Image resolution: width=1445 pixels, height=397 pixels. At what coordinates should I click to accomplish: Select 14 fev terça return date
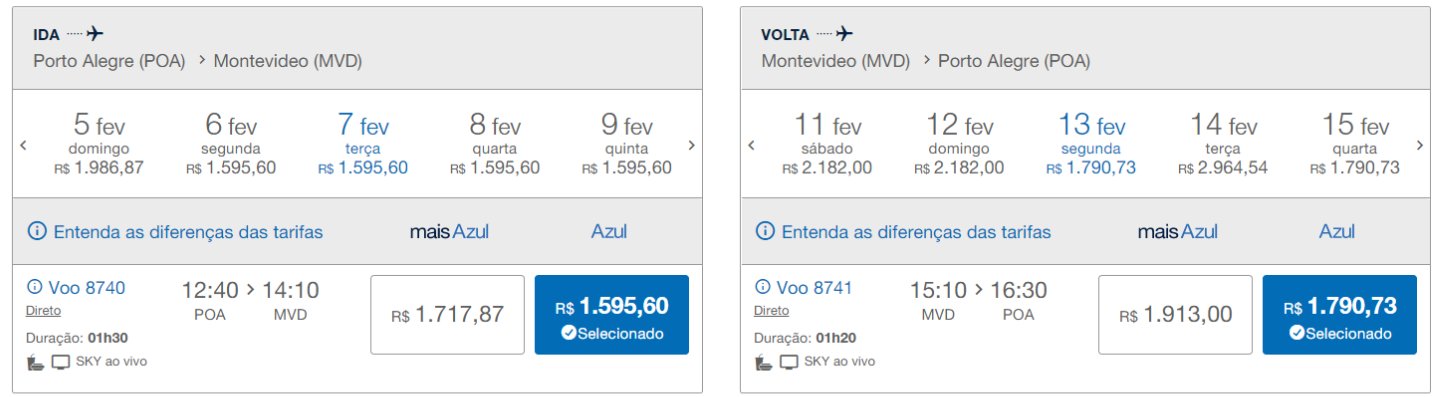[x=1223, y=143]
